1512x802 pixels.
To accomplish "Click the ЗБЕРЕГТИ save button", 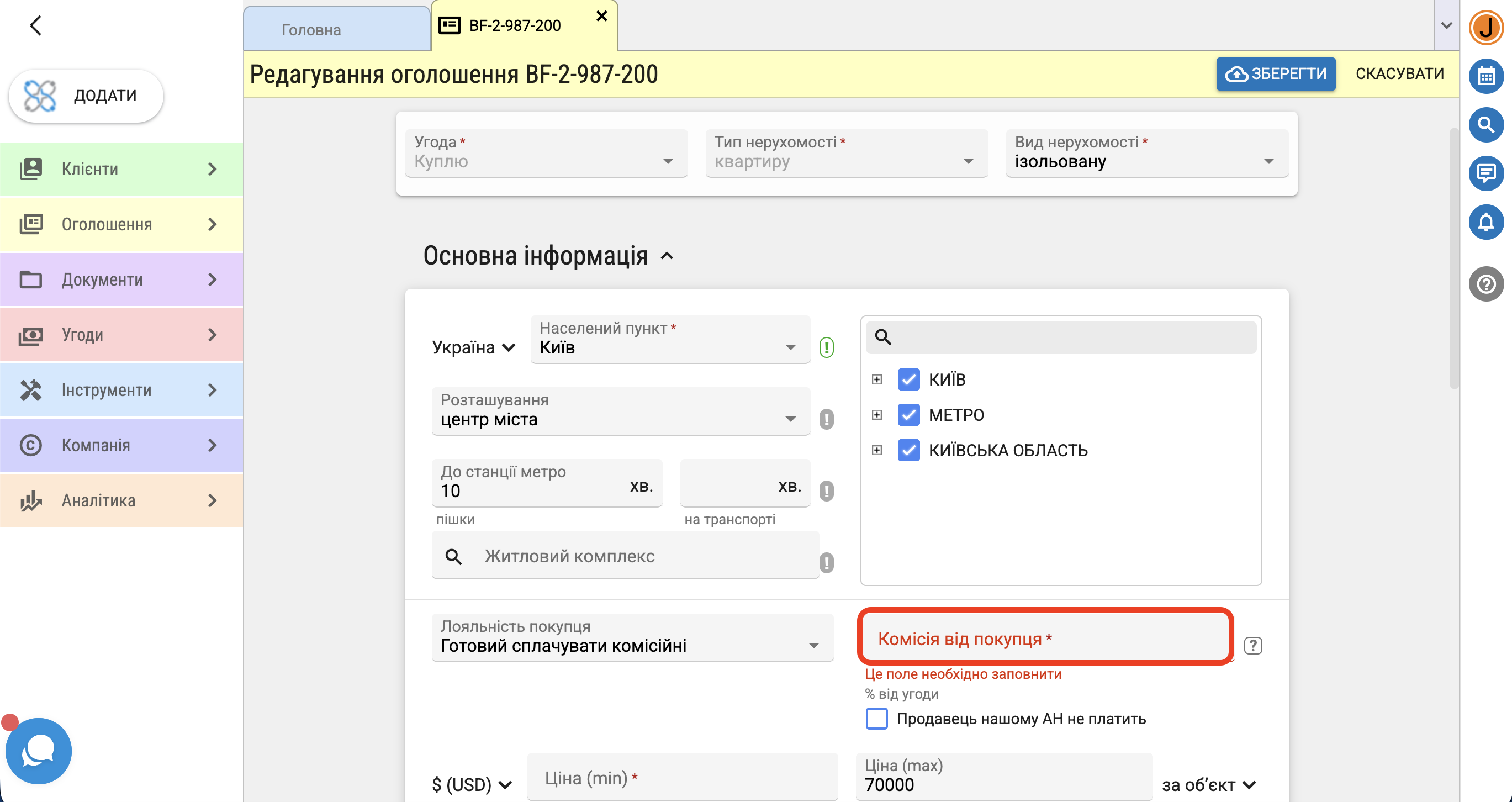I will tap(1276, 74).
